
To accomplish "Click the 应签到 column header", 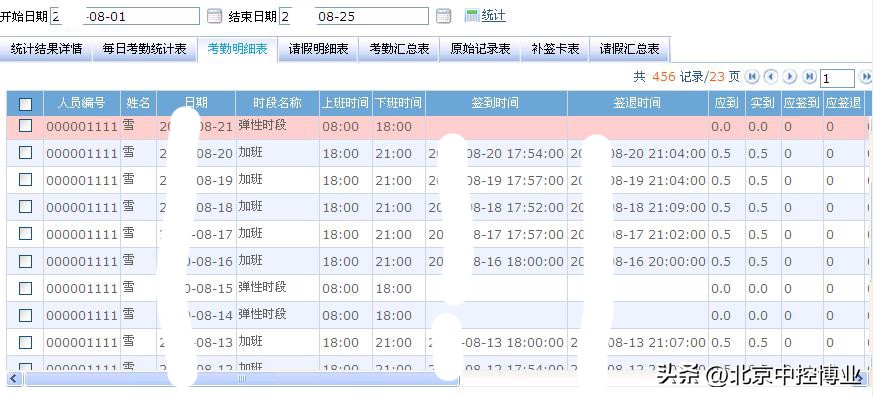I will (x=801, y=103).
